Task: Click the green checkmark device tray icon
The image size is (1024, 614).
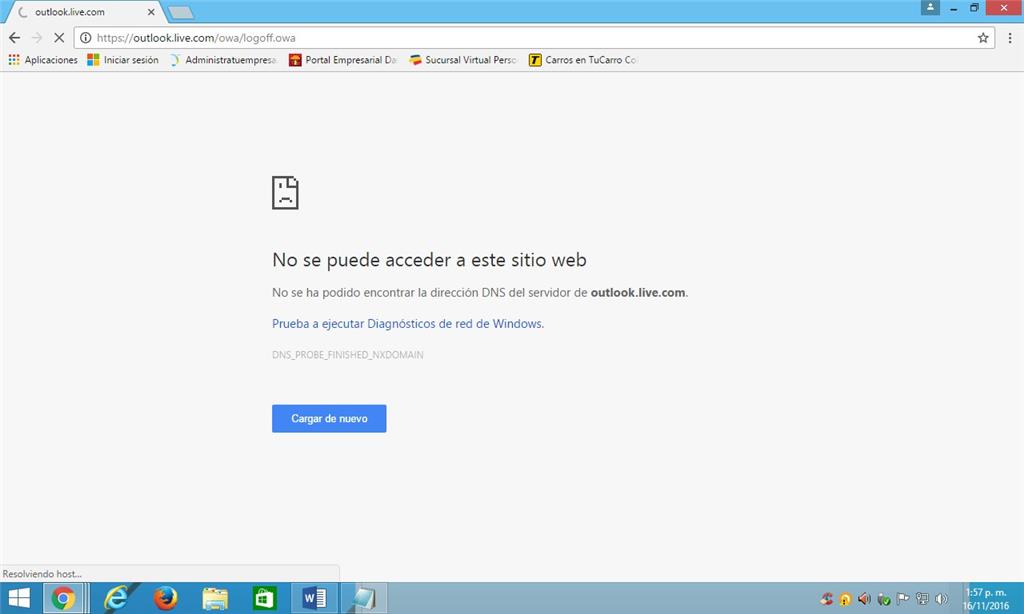Action: pyautogui.click(x=884, y=598)
